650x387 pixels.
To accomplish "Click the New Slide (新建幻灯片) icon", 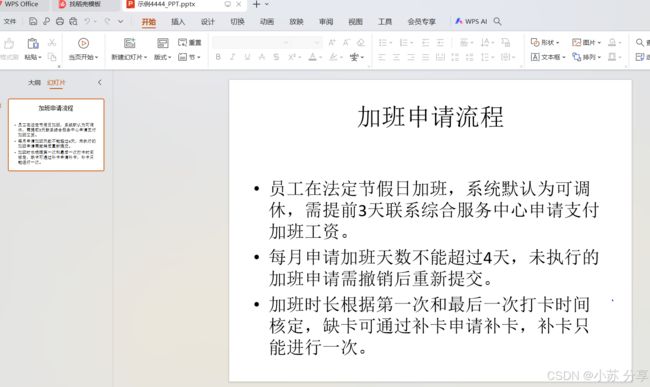I will tap(129, 43).
